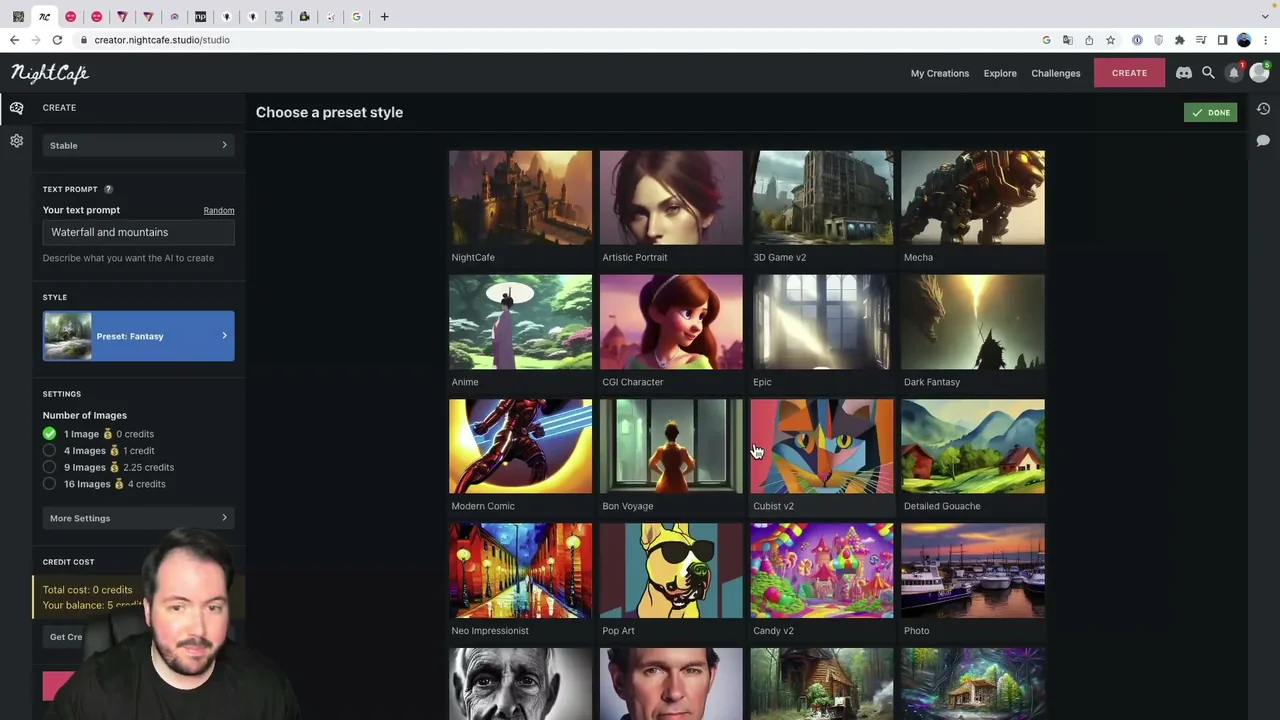This screenshot has height=720, width=1280.
Task: Click the text prompt help question mark
Action: [x=108, y=189]
